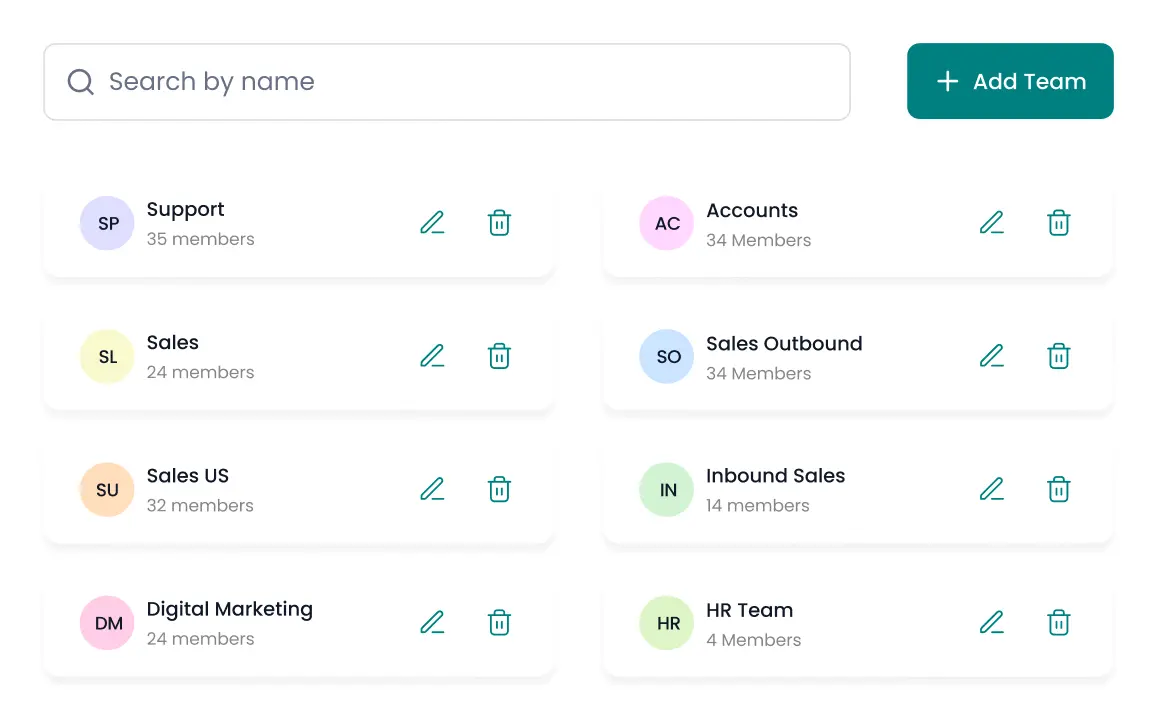Delete the Accounts team
Image resolution: width=1152 pixels, height=720 pixels.
pyautogui.click(x=1058, y=223)
